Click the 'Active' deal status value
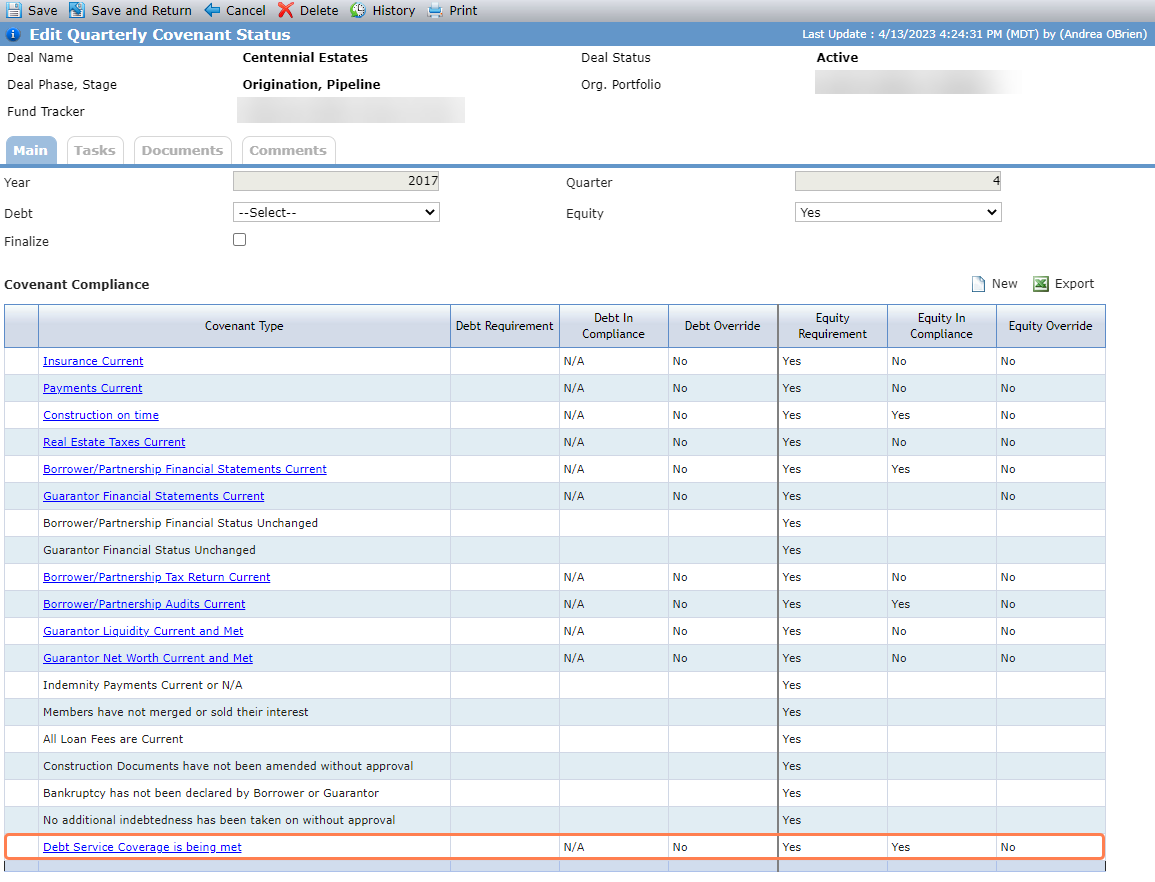Image resolution: width=1155 pixels, height=882 pixels. pyautogui.click(x=838, y=57)
